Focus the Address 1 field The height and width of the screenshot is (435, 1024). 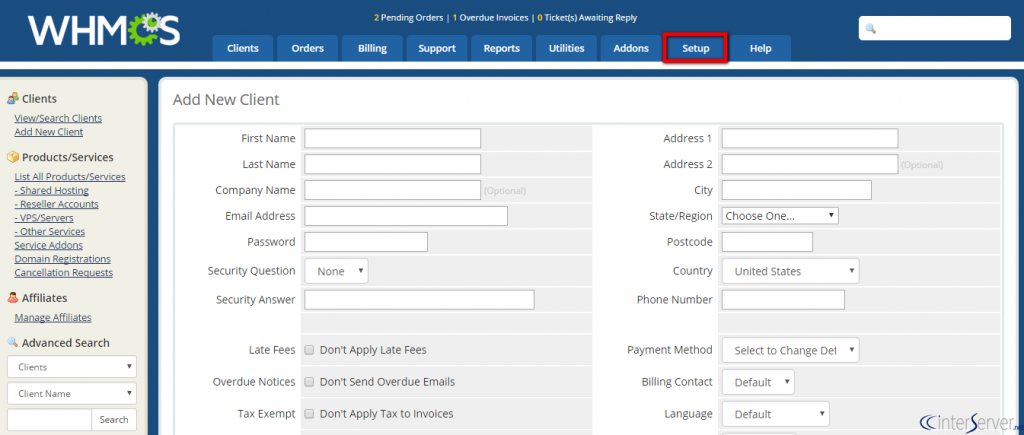point(810,138)
